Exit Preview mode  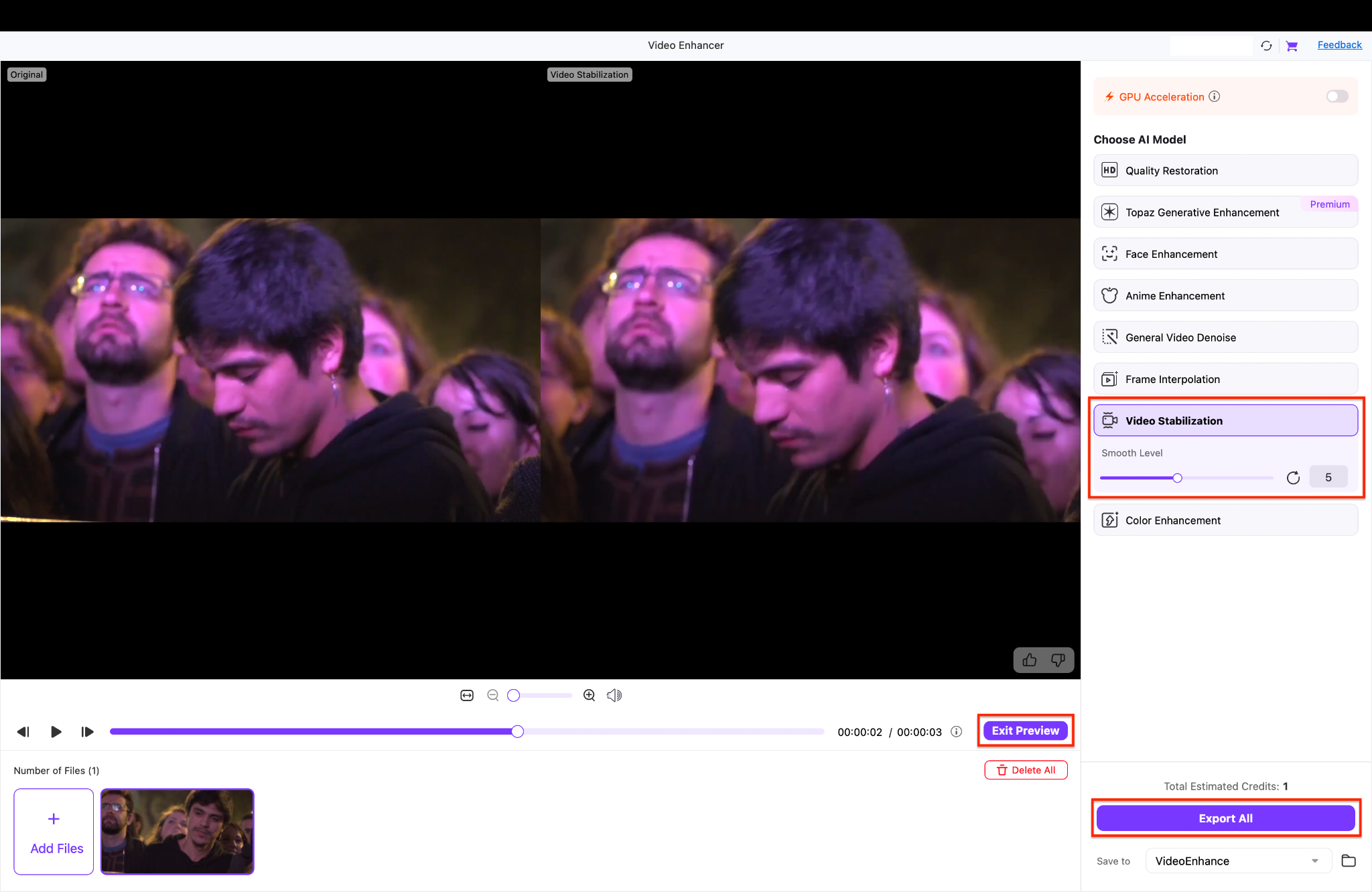click(1024, 731)
